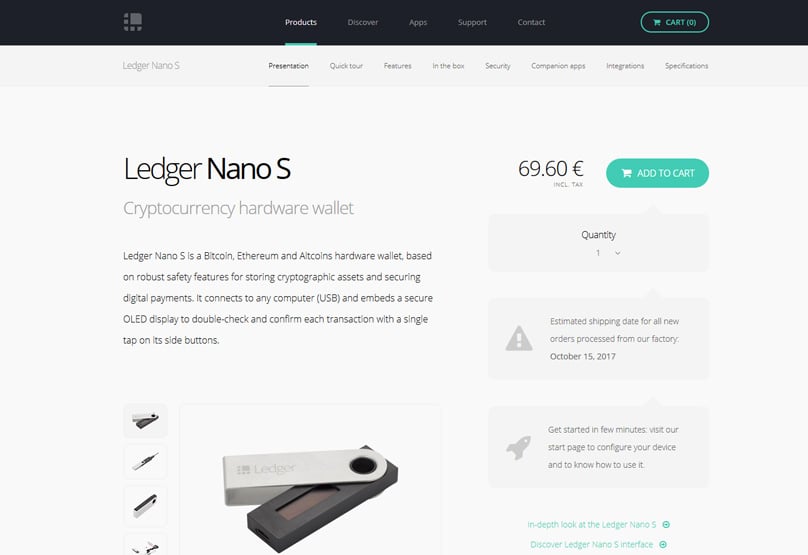Open the CART (0) button
Viewport: 808px width, 555px height.
675,22
